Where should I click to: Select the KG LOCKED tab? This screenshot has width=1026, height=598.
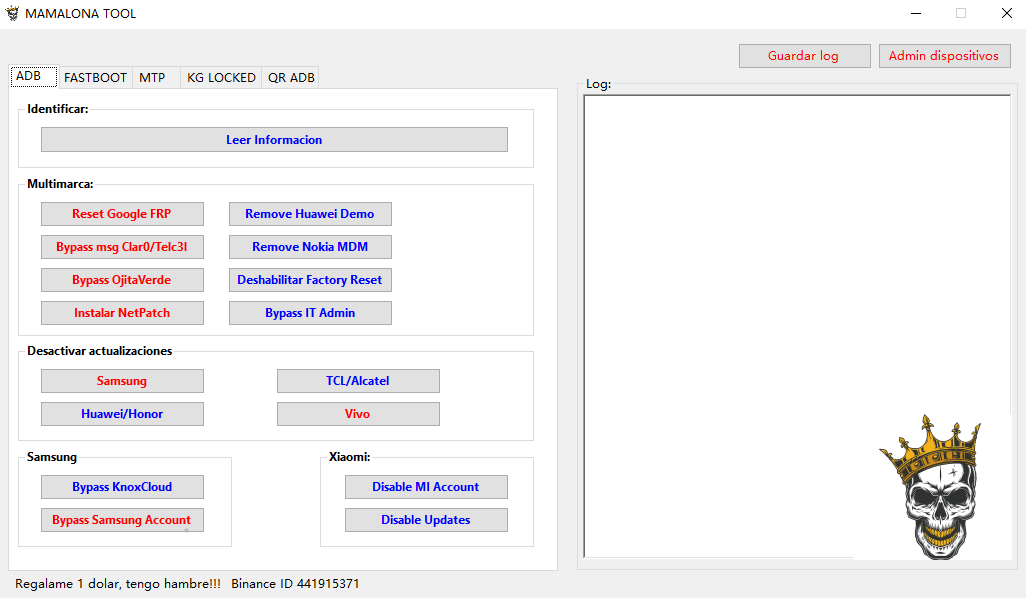221,77
